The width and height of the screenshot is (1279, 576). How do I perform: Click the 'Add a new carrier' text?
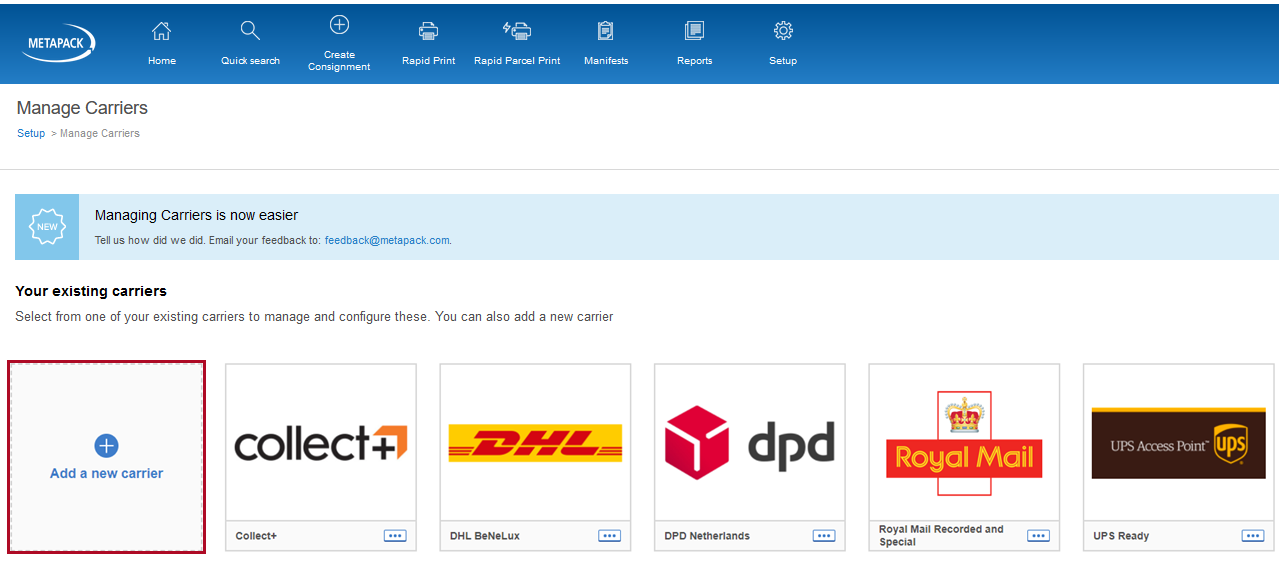click(106, 473)
